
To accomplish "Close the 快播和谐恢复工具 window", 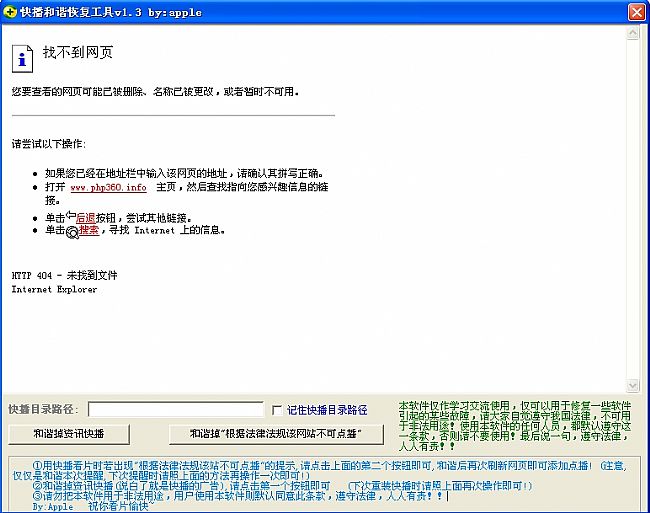I will [636, 12].
